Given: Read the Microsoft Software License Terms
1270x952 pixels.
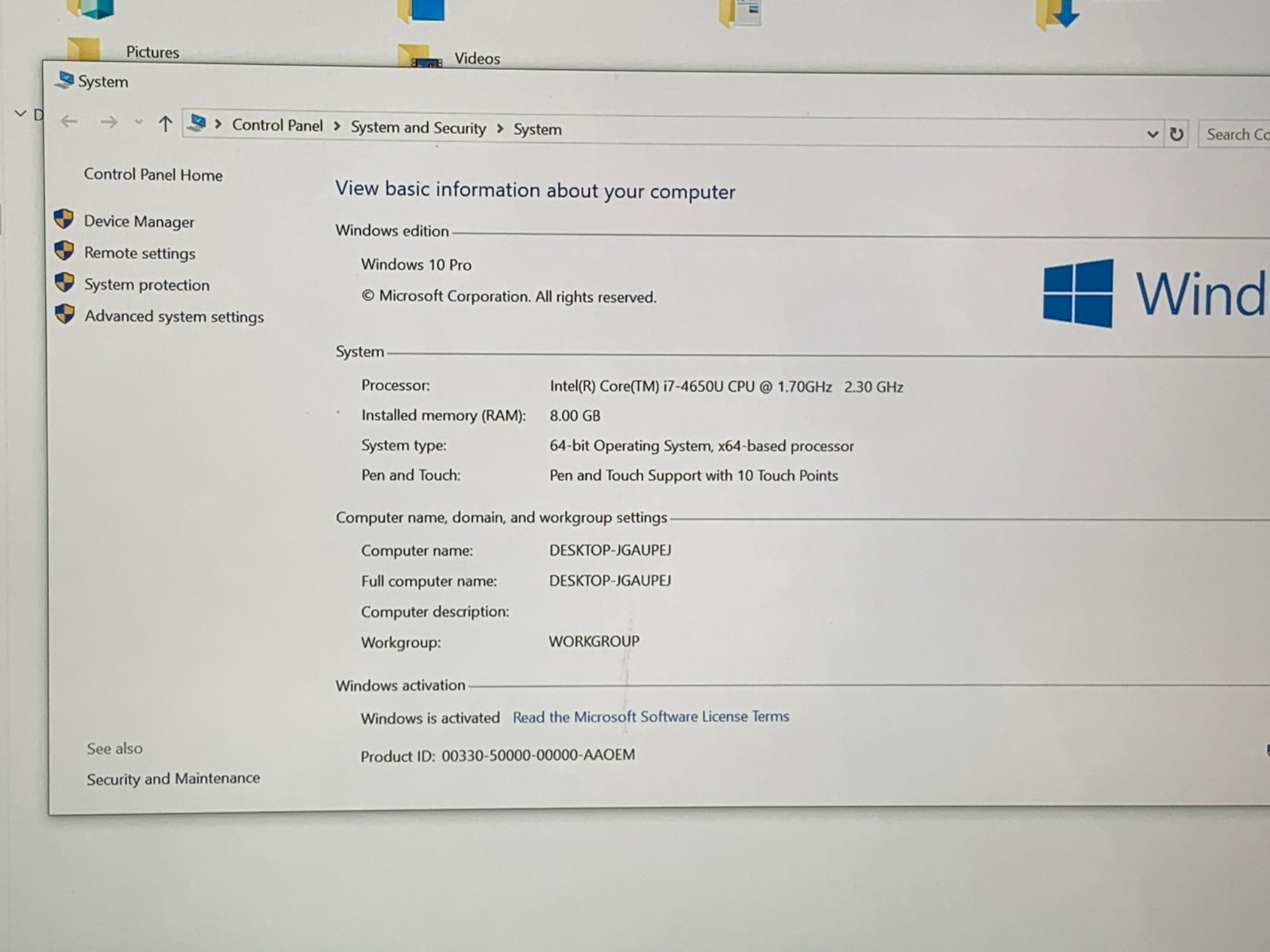Looking at the screenshot, I should pyautogui.click(x=651, y=716).
